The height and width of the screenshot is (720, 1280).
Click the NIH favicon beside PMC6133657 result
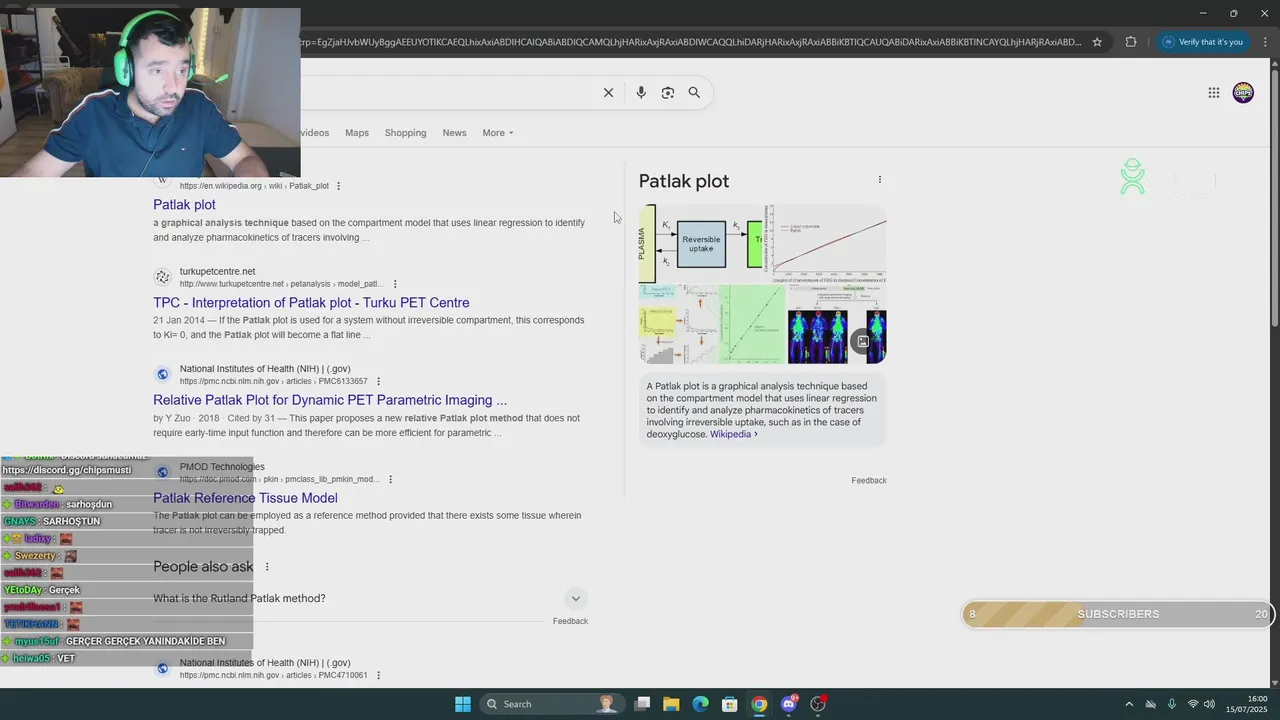pos(162,374)
